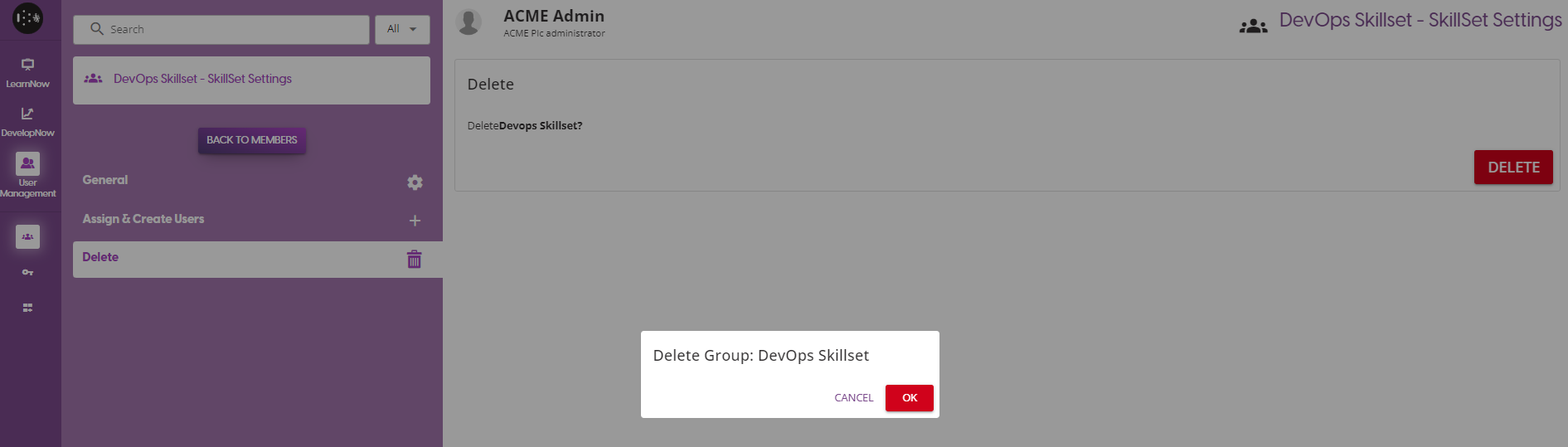This screenshot has width=1568, height=447.
Task: Click the groups icon in left rail
Action: [x=27, y=237]
